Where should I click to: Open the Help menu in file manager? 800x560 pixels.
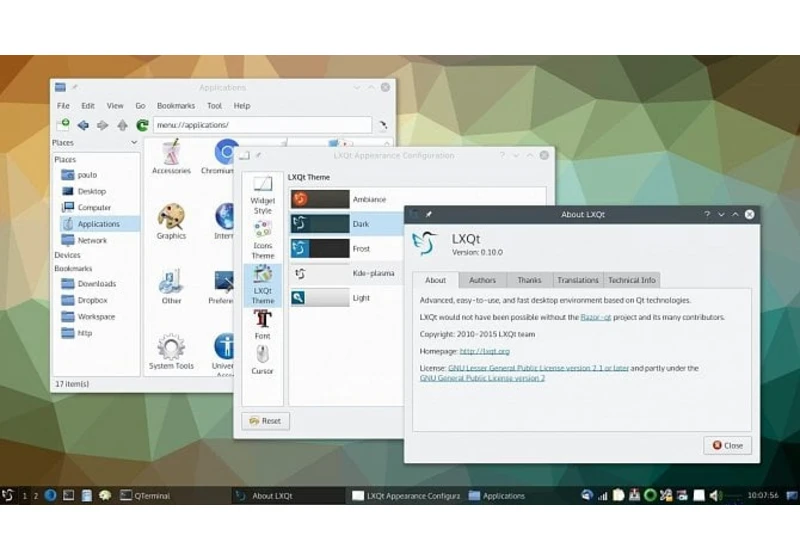tap(242, 106)
